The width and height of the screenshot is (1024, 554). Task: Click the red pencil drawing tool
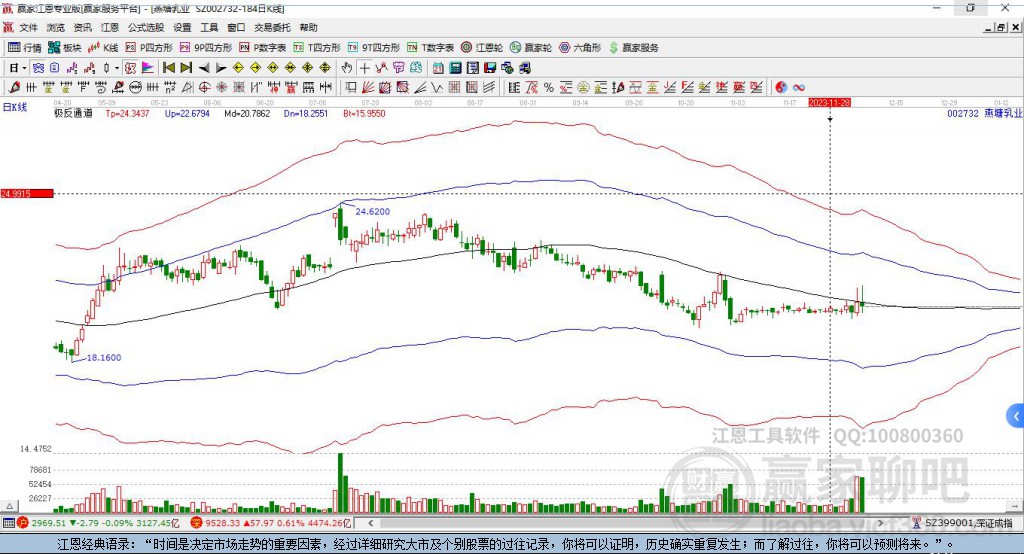pos(14,88)
